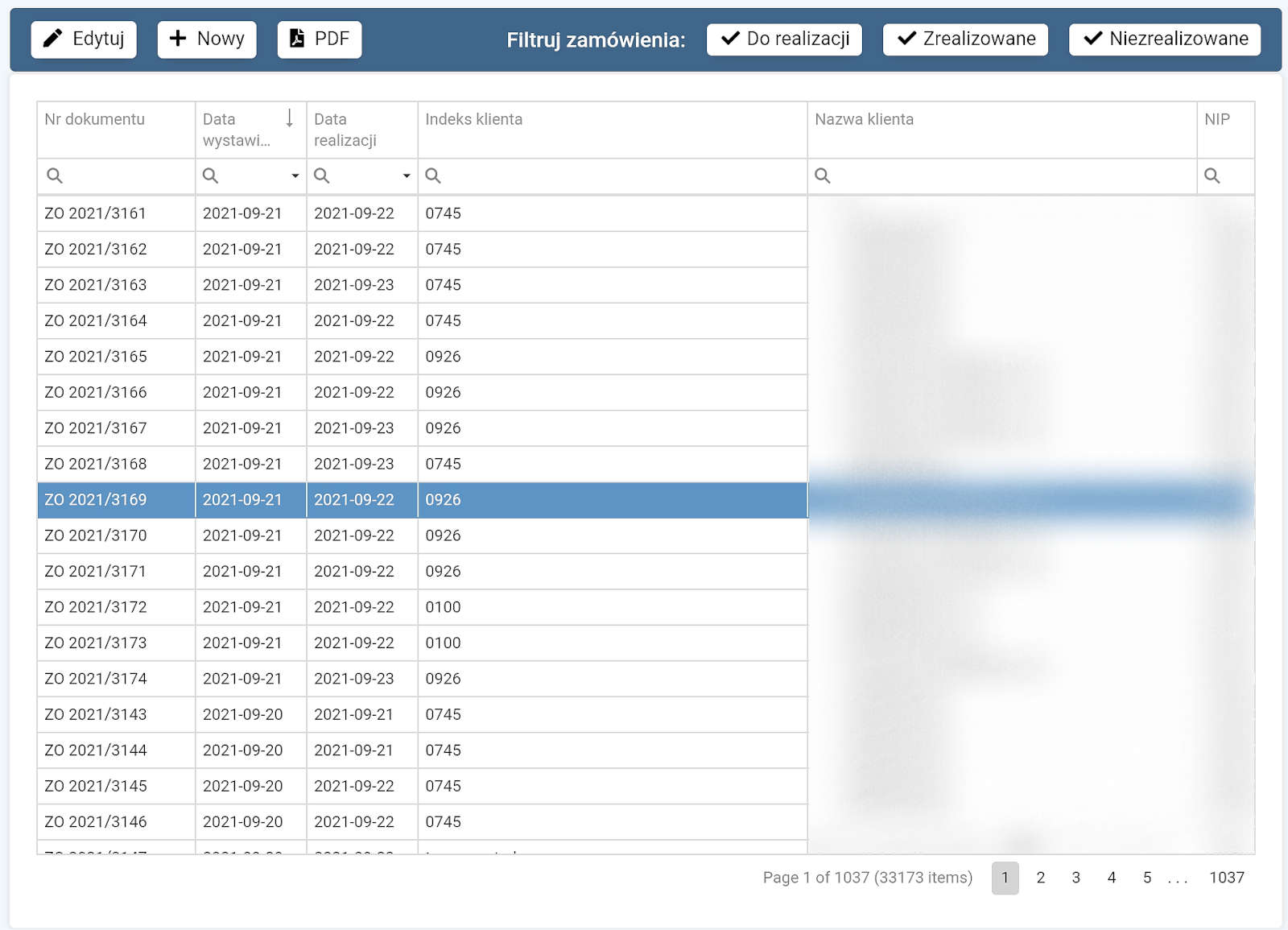The height and width of the screenshot is (930, 1288).
Task: Disable the Niezrealizowane filter
Action: tap(1165, 39)
